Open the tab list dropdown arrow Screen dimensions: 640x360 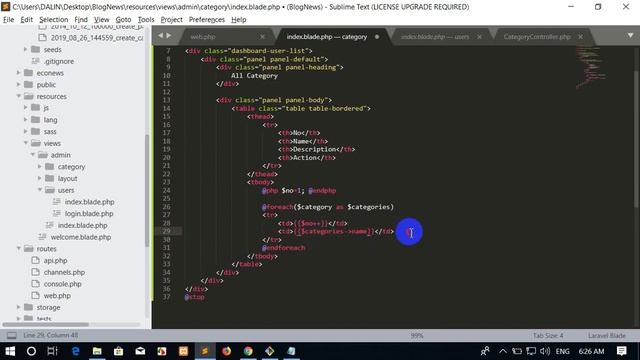(x=630, y=36)
